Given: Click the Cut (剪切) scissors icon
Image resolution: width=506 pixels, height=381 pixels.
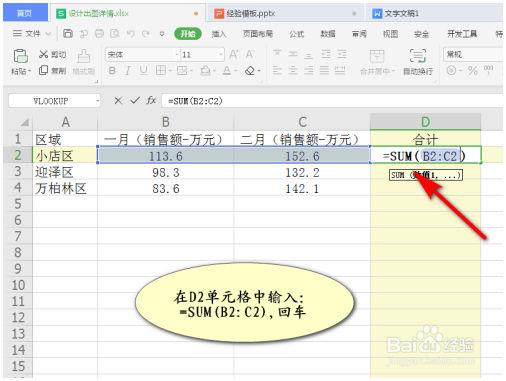Looking at the screenshot, I should coord(43,54).
